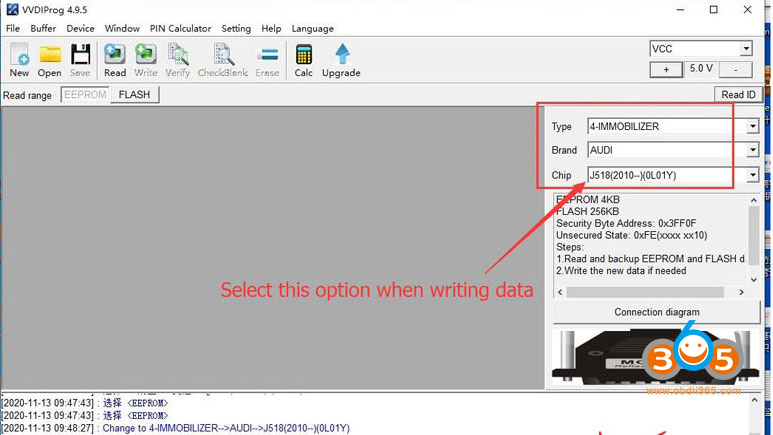Click the chip info scroll up arrow
Viewport: 773px width, 435px height.
click(754, 200)
